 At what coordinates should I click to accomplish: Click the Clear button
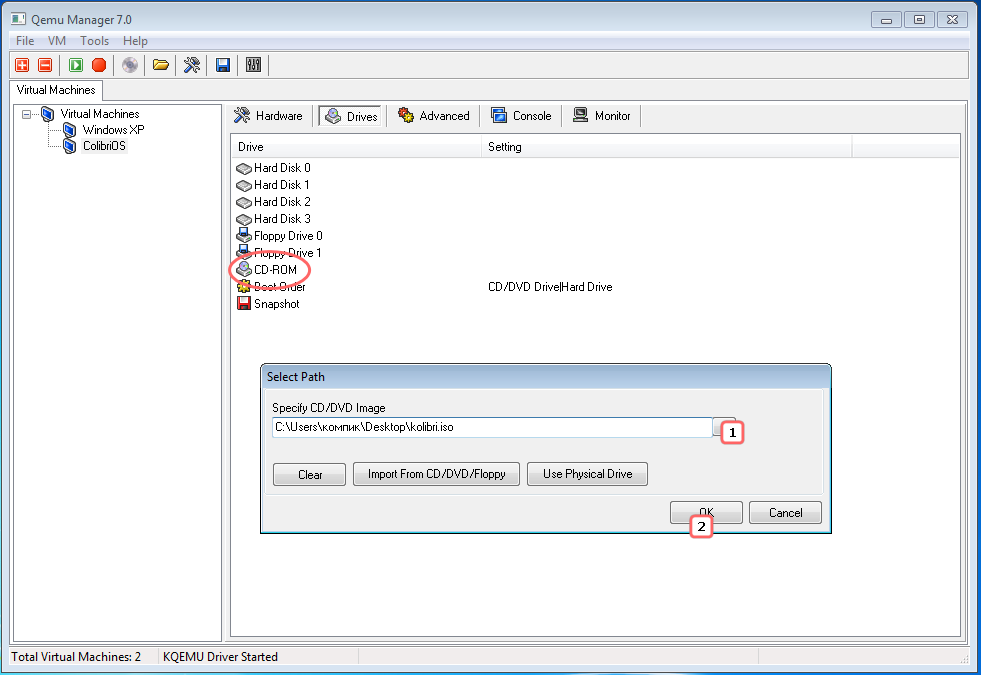pyautogui.click(x=309, y=474)
